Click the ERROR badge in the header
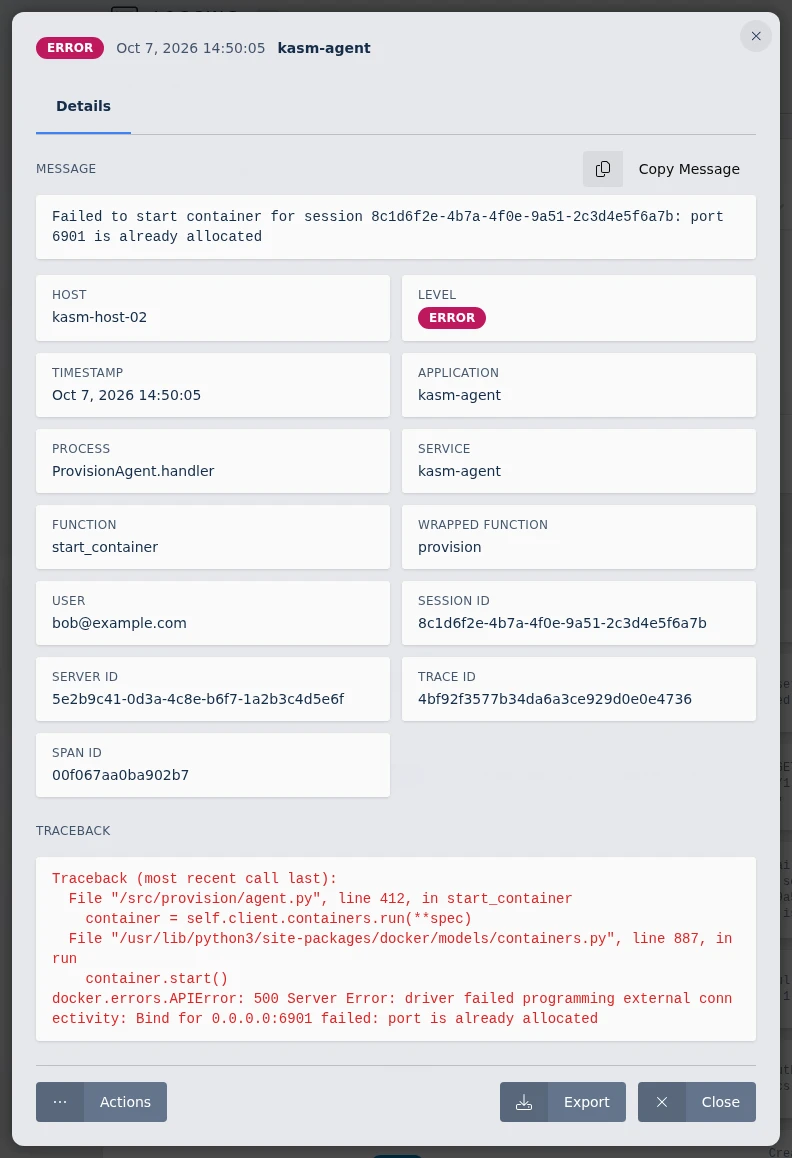Viewport: 792px width, 1158px height. [70, 48]
